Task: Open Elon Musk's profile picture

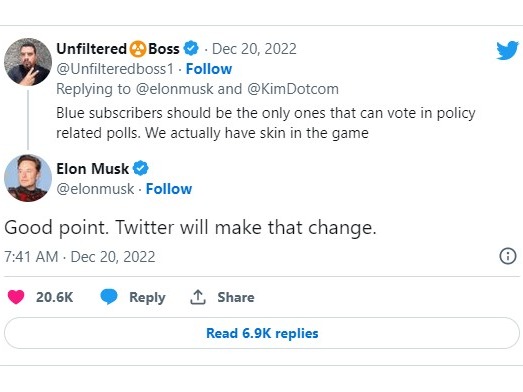Action: tap(28, 178)
